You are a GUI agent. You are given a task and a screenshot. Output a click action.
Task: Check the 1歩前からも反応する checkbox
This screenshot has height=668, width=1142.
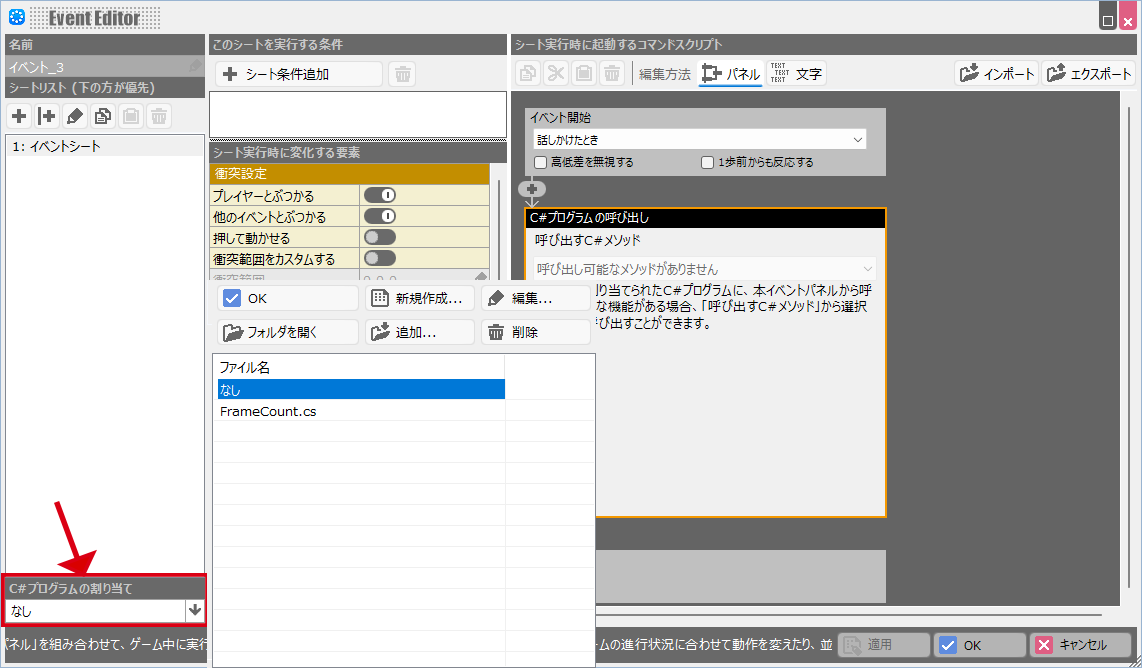tap(708, 162)
